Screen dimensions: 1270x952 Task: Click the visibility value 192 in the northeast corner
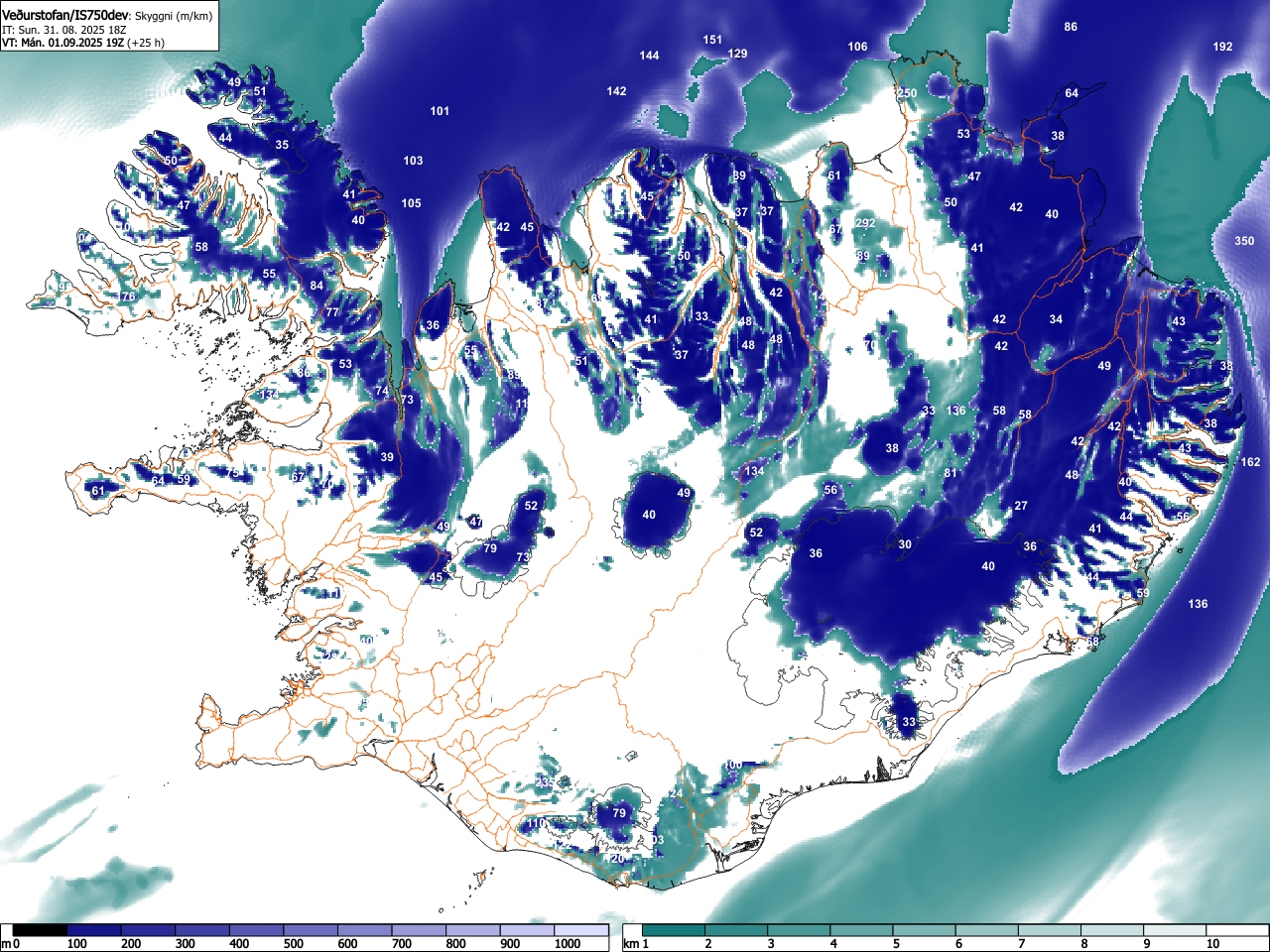click(x=1222, y=47)
